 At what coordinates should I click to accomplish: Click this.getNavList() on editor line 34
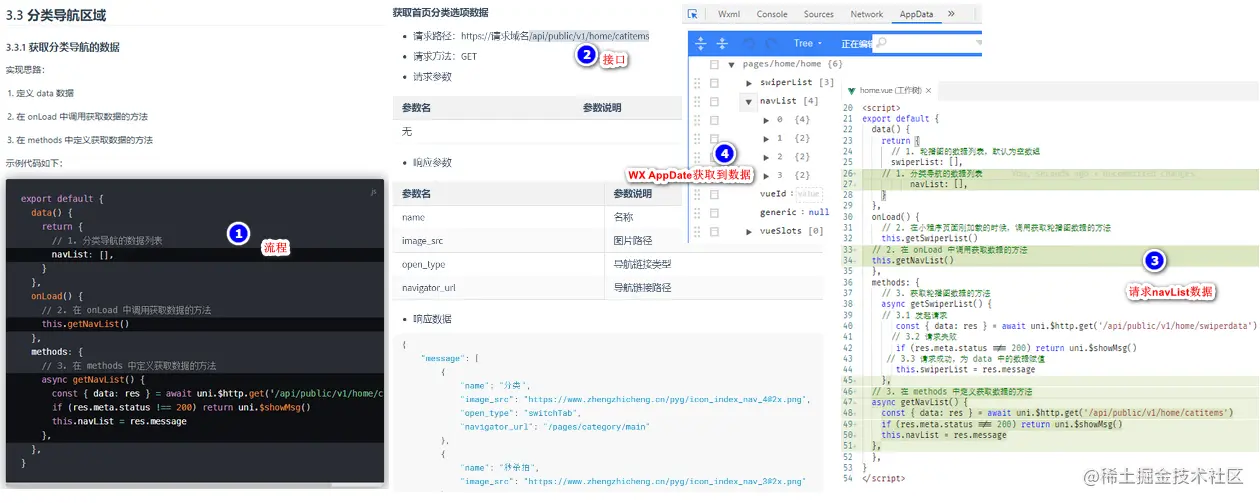(913, 259)
